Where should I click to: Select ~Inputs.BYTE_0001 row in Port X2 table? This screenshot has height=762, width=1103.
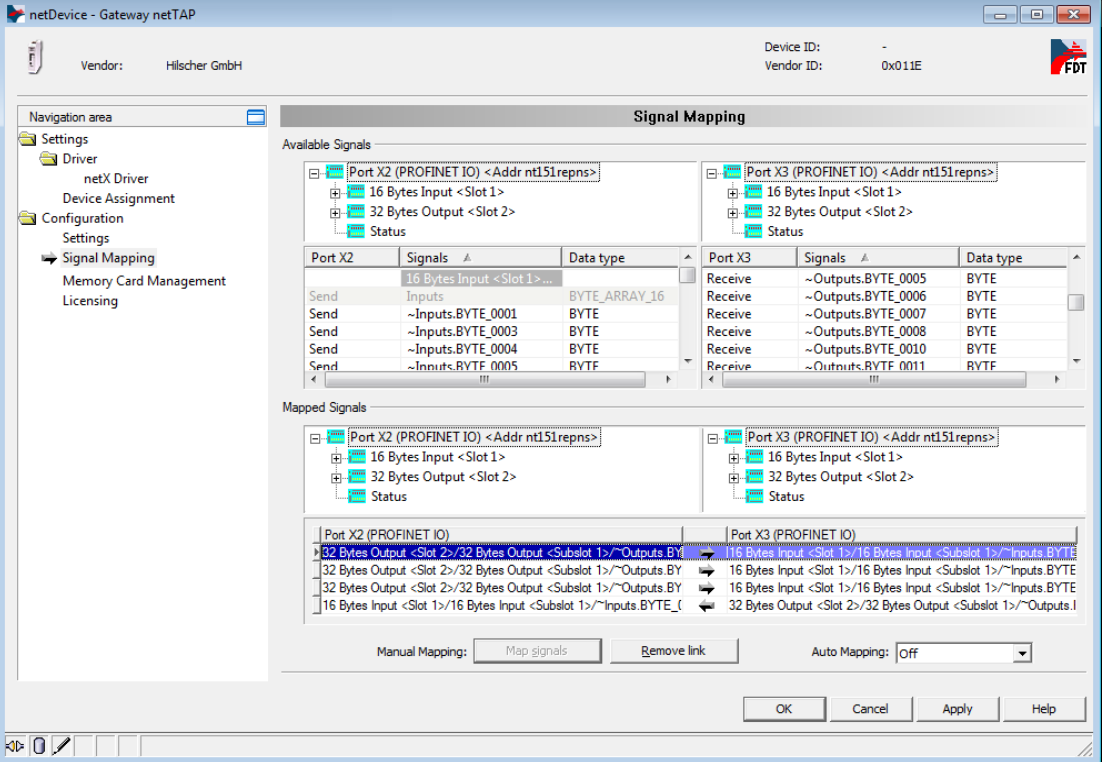click(x=492, y=314)
